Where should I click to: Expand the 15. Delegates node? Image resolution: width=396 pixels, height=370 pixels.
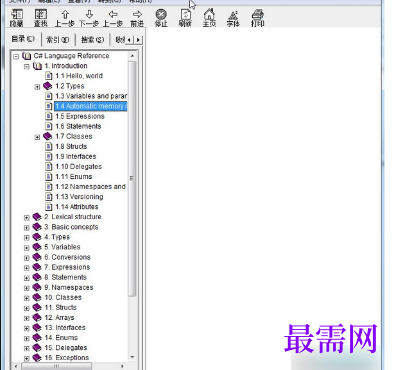pos(27,348)
